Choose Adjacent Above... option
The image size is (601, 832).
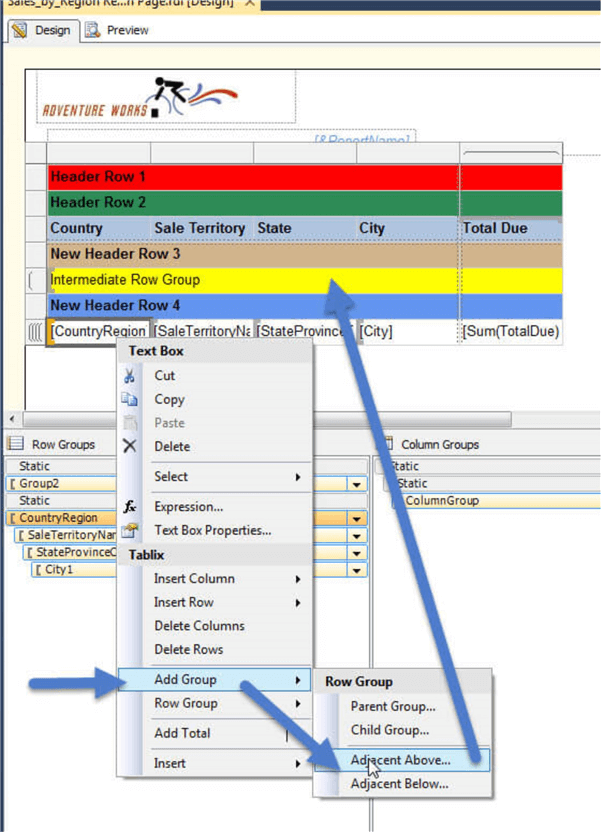click(x=402, y=760)
